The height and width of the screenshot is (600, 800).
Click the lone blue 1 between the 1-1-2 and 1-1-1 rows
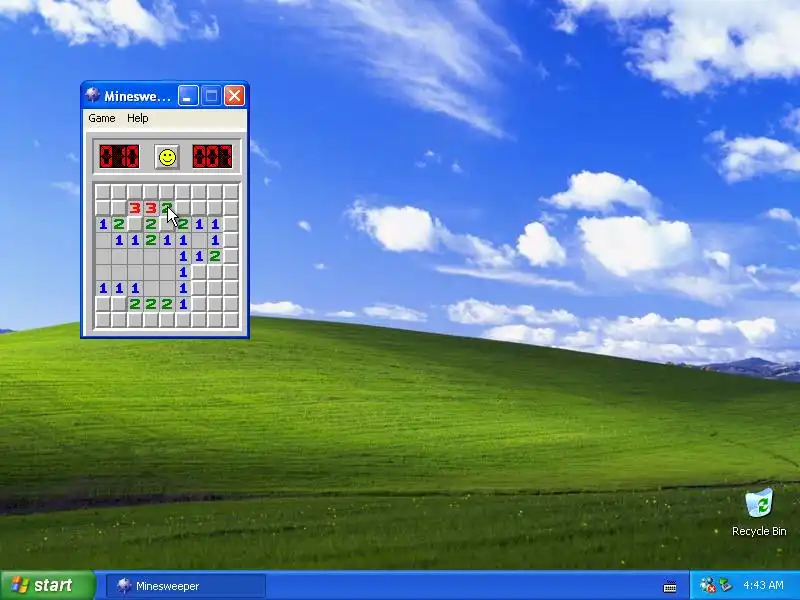[x=183, y=272]
